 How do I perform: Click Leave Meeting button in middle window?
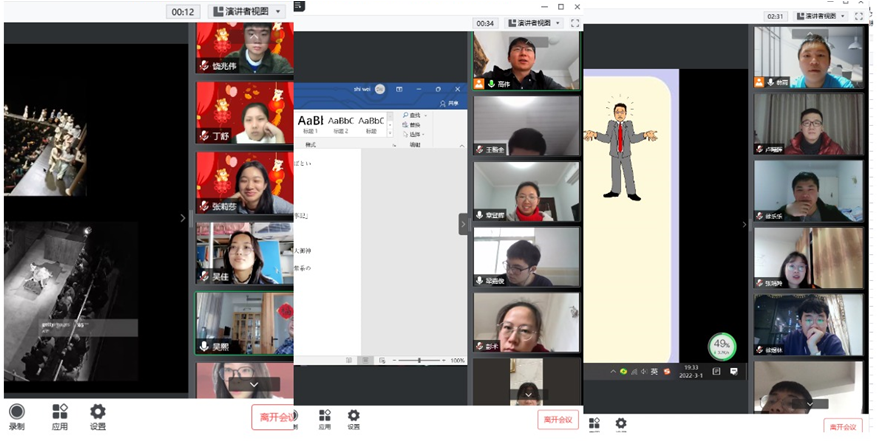557,420
